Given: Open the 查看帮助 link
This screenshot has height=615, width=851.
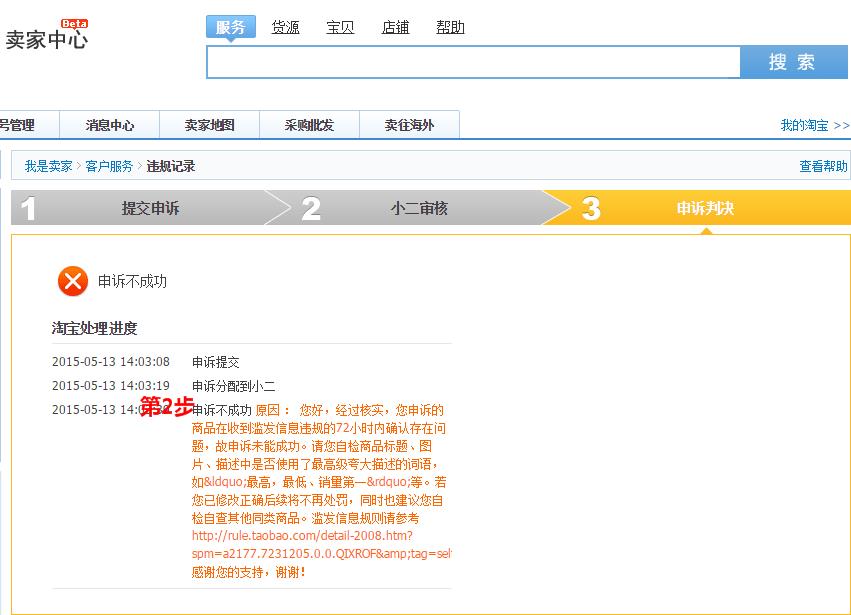Looking at the screenshot, I should tap(823, 166).
